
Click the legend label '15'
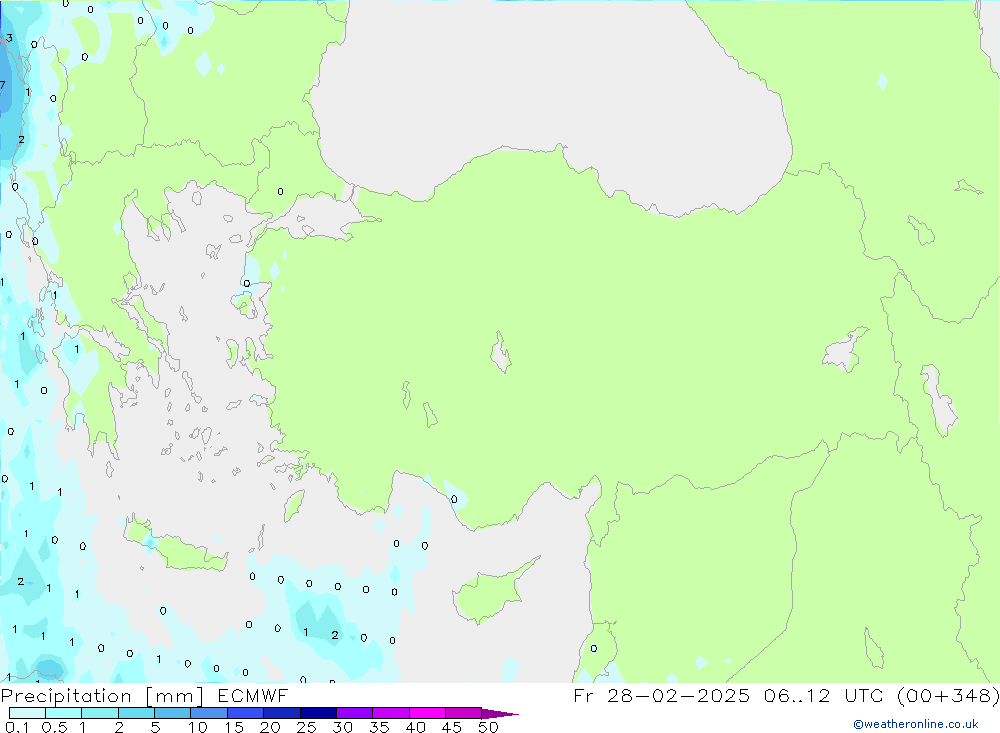(234, 727)
